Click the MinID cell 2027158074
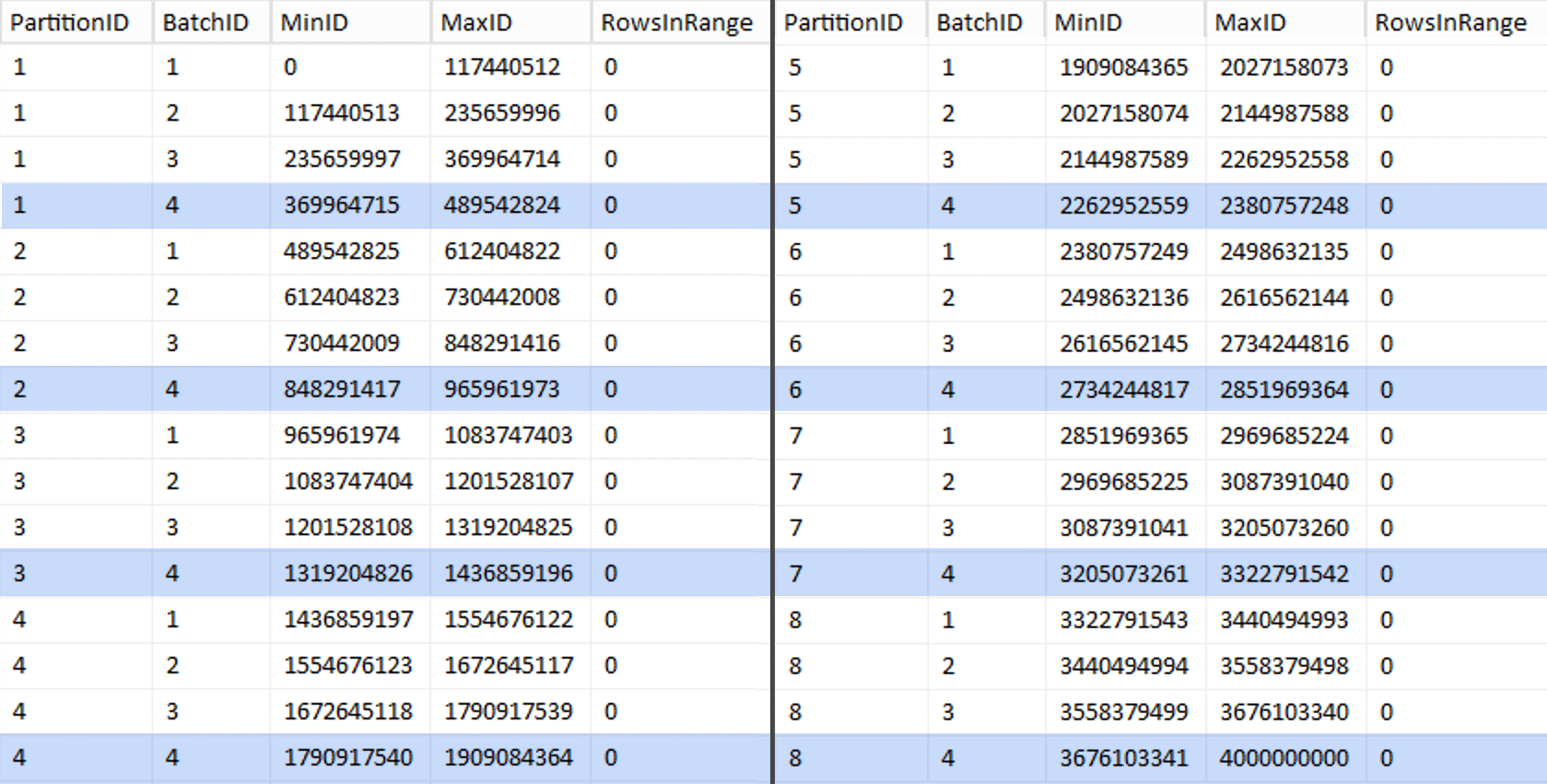The width and height of the screenshot is (1547, 784). pos(1125,113)
